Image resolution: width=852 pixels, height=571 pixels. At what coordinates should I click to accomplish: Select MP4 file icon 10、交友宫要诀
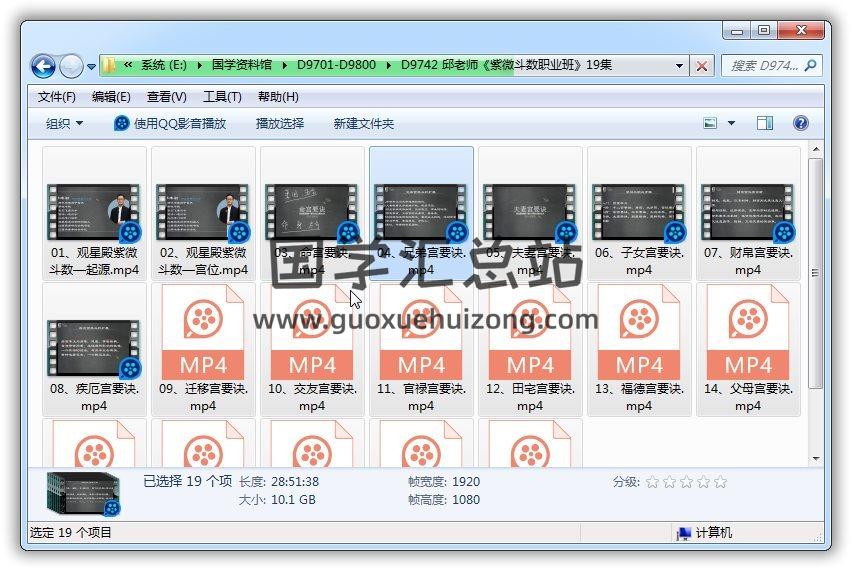312,332
